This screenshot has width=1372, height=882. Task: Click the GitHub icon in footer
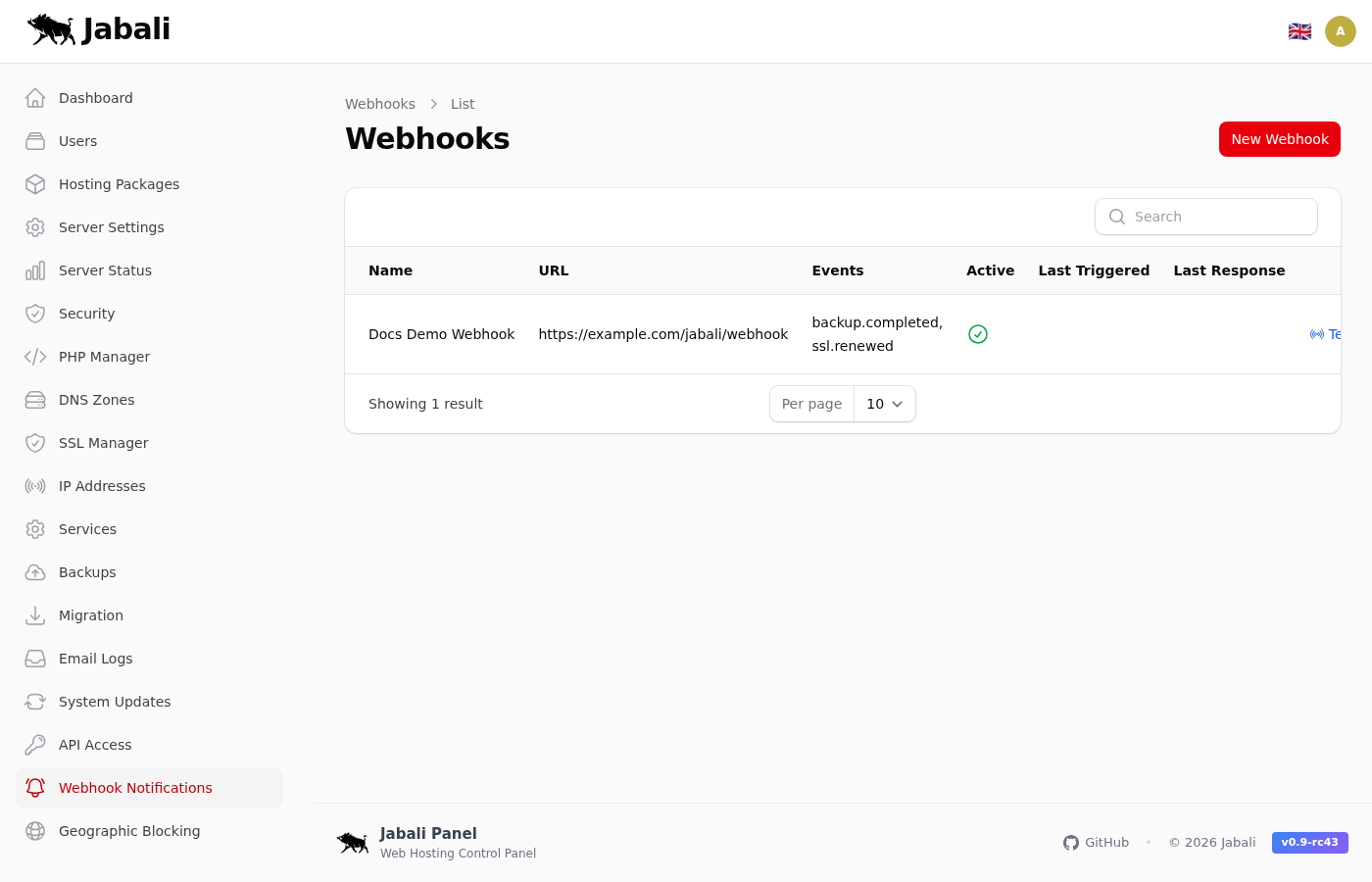pyautogui.click(x=1071, y=843)
